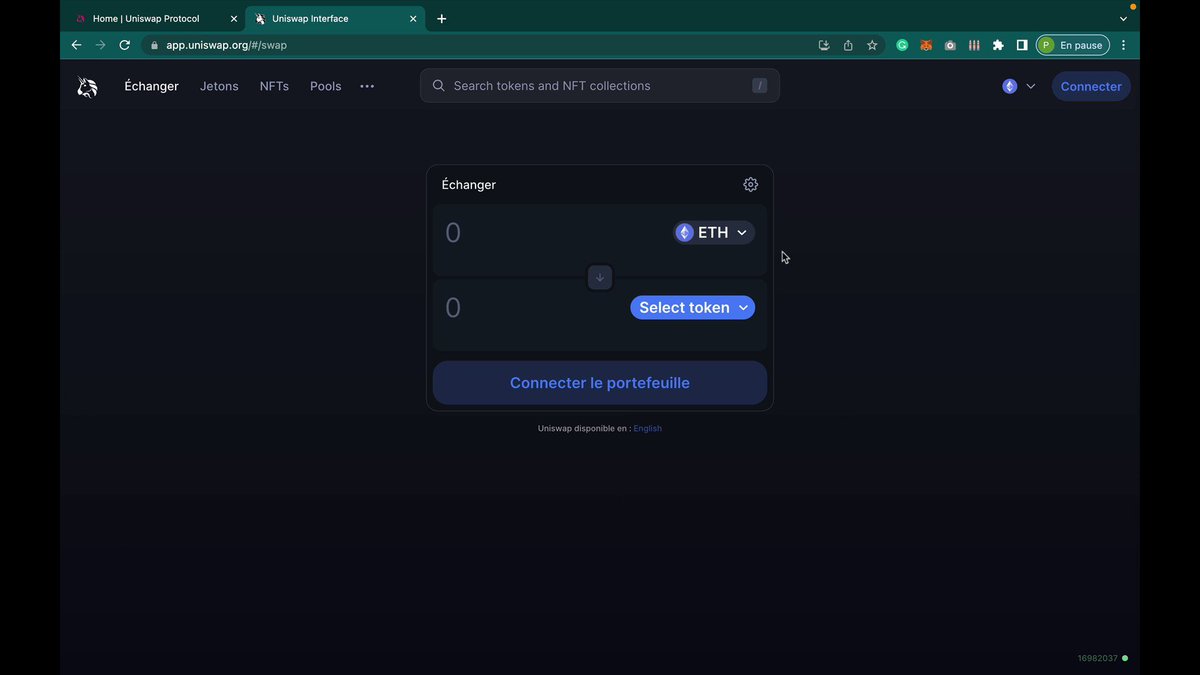Open the MetaMask fox extension
The height and width of the screenshot is (675, 1200).
(x=926, y=45)
